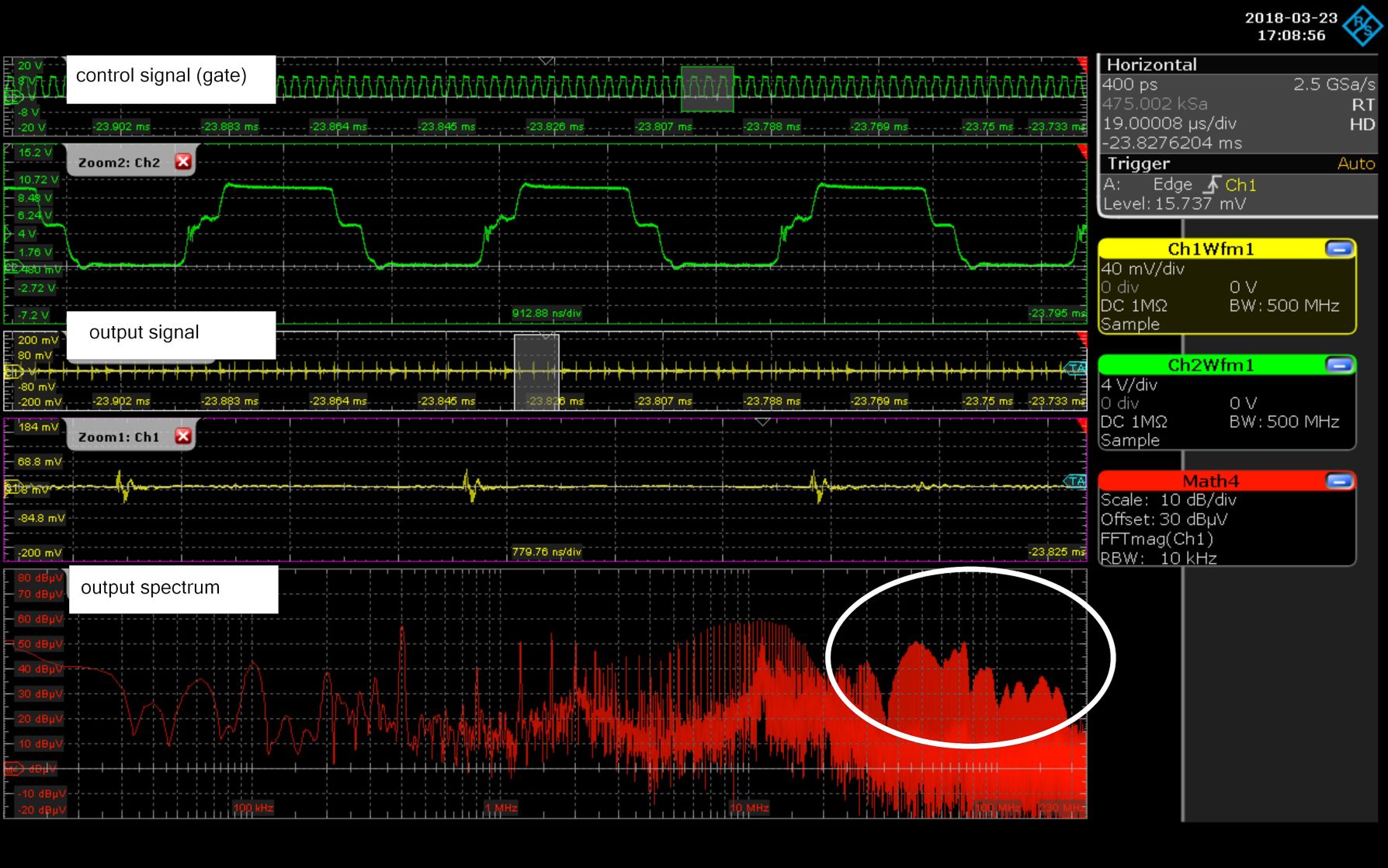Open the Trigger settings label
This screenshot has width=1388, height=868.
(1138, 164)
